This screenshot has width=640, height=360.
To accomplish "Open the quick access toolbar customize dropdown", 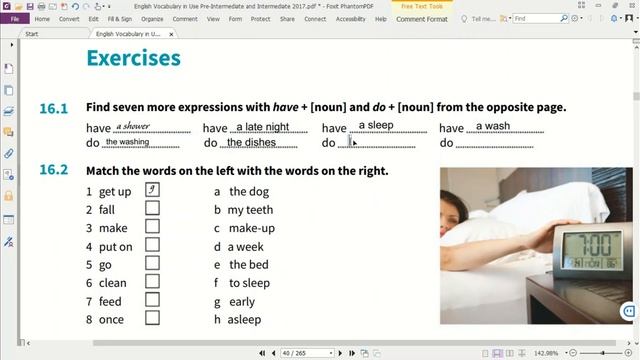I will coord(109,7).
